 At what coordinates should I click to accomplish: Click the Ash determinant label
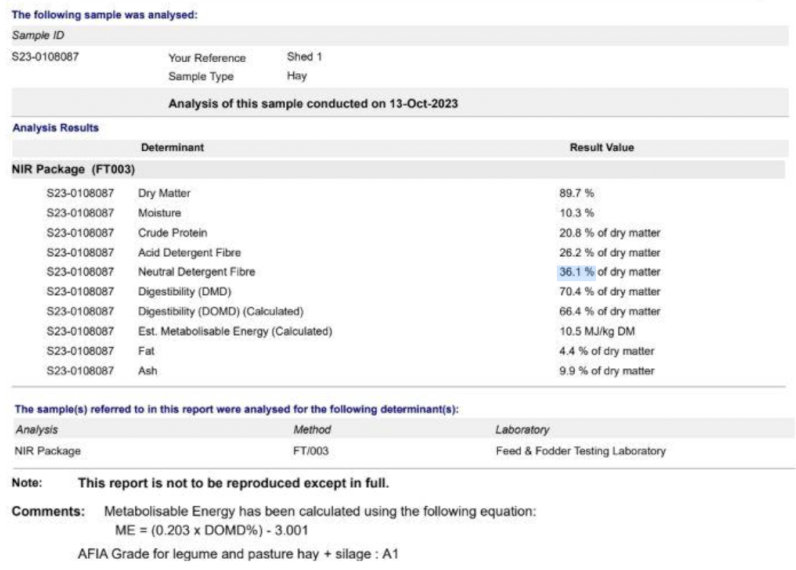(x=147, y=371)
